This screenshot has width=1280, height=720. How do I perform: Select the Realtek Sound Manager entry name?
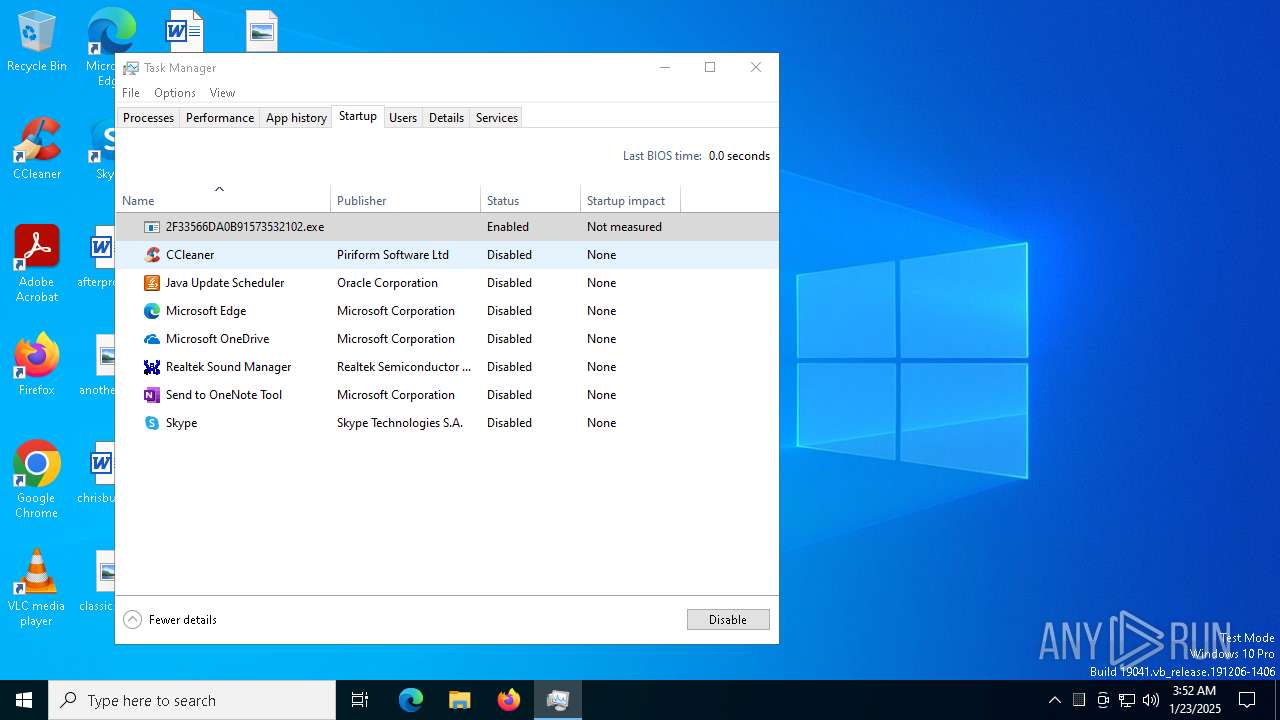pos(228,367)
